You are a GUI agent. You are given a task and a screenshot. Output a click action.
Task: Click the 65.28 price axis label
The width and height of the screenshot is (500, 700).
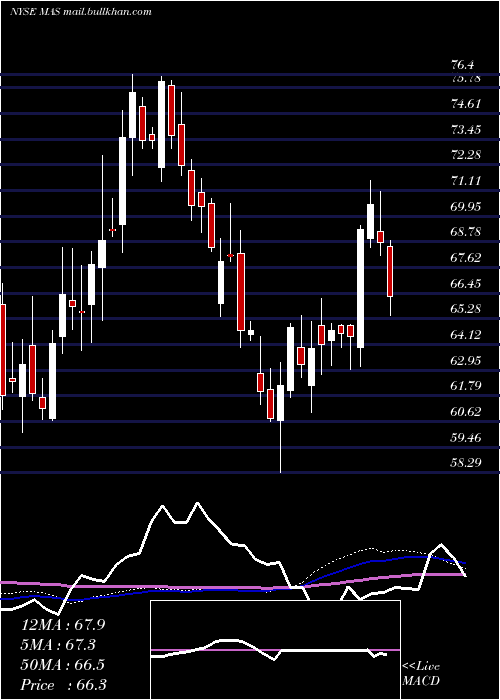click(x=466, y=309)
